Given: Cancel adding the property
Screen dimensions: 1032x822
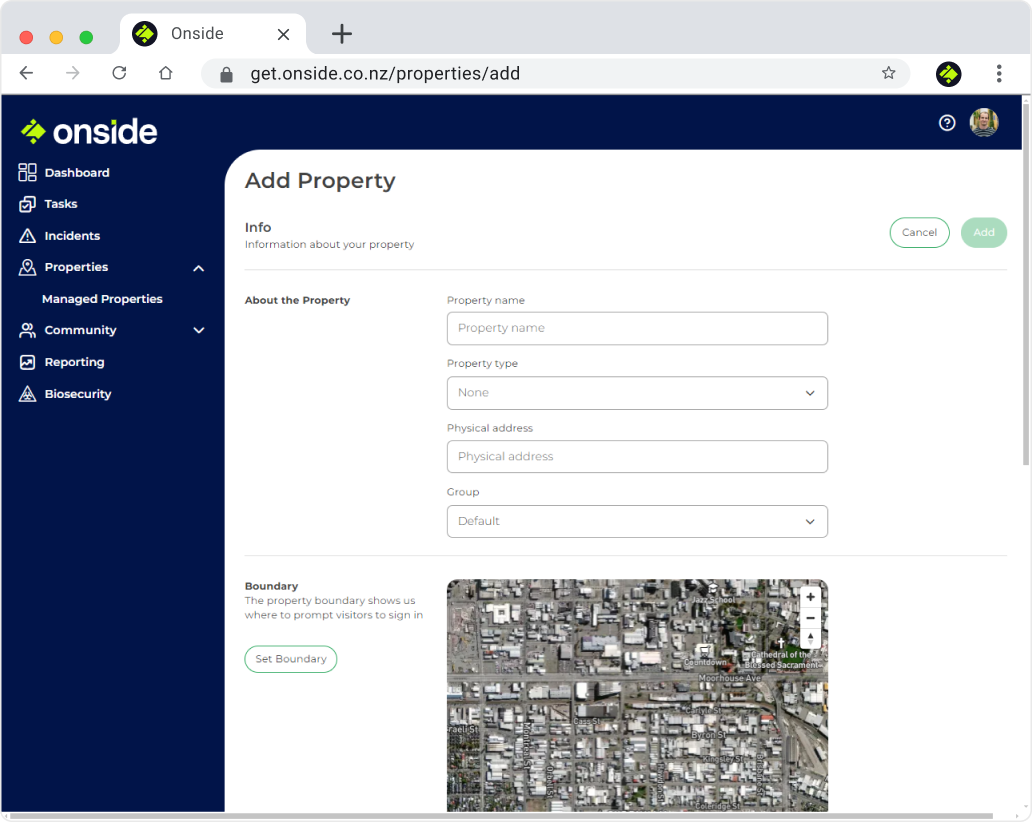Looking at the screenshot, I should [919, 232].
